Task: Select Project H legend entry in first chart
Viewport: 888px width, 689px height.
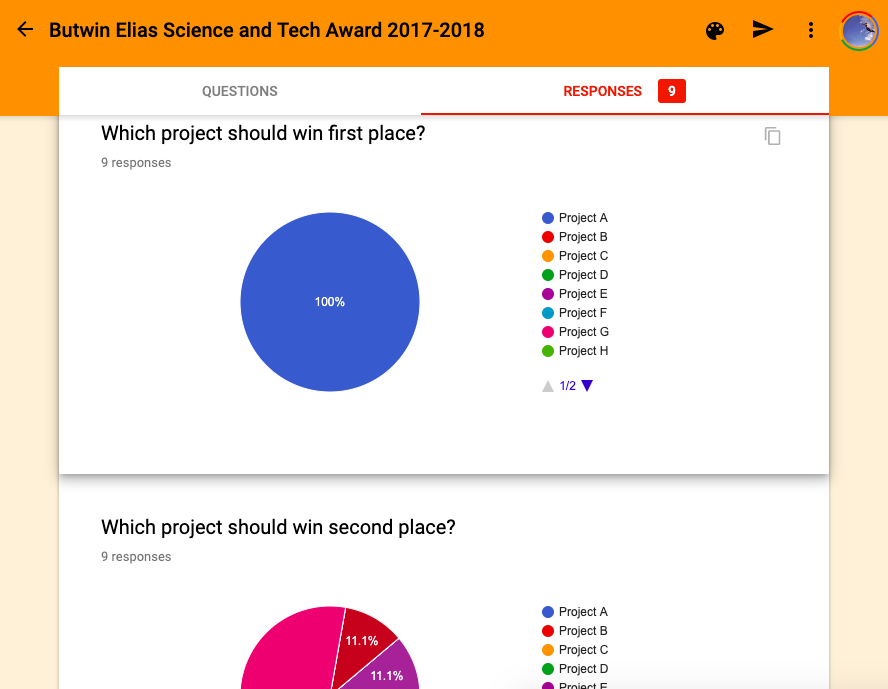Action: (x=583, y=351)
